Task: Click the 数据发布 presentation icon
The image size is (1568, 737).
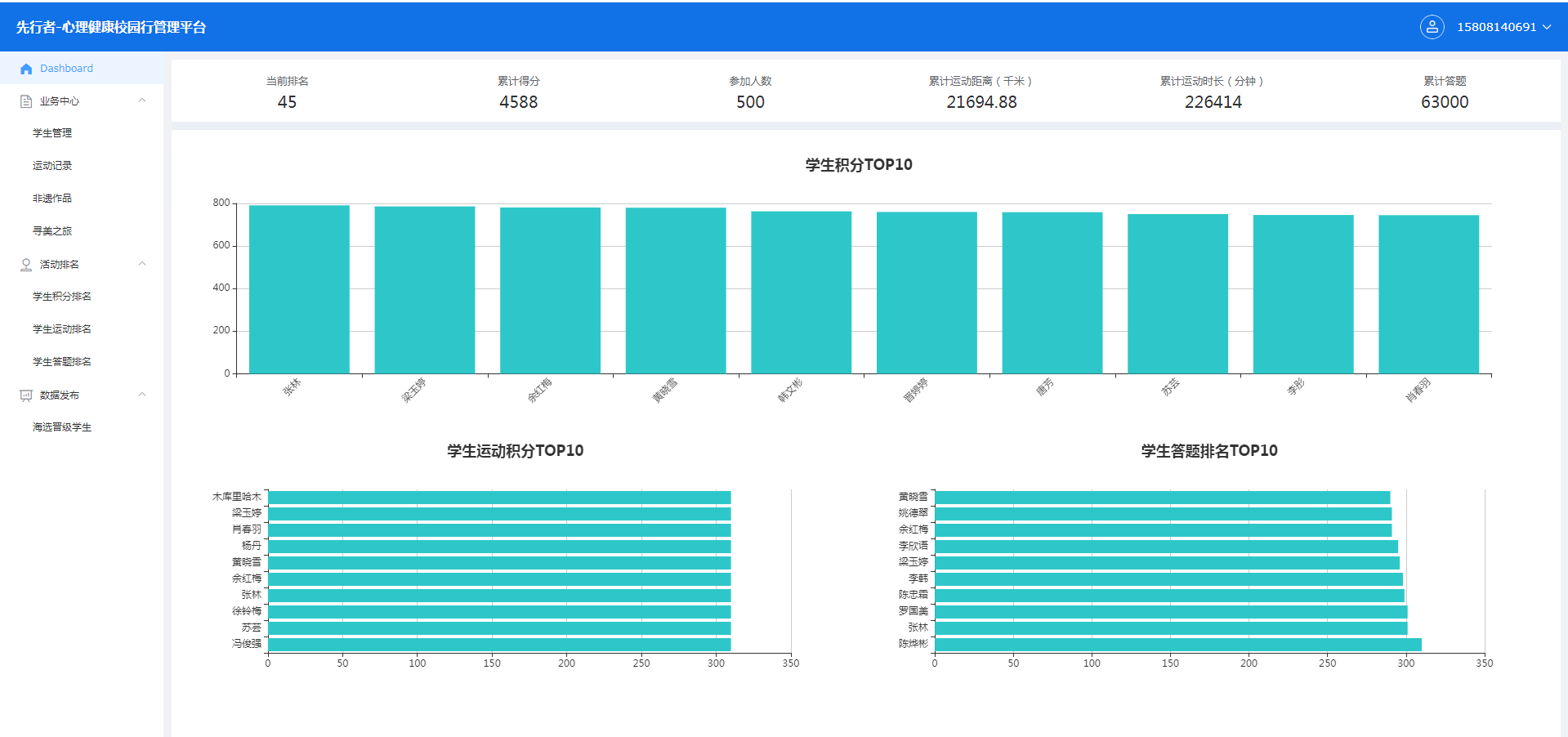Action: [x=26, y=395]
